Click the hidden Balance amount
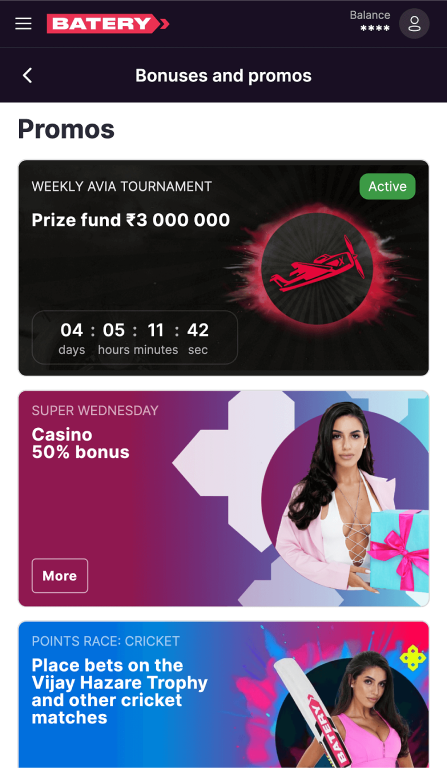 click(375, 29)
